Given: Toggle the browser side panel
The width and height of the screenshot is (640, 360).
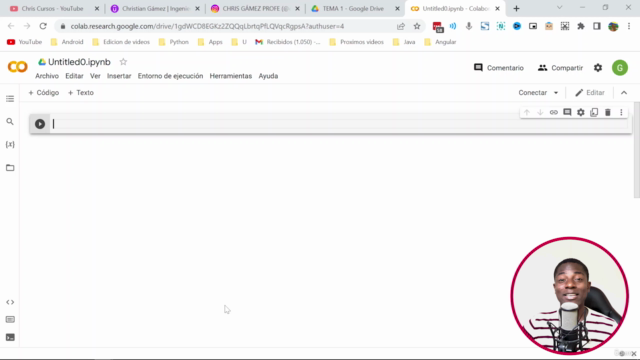Looking at the screenshot, I should click(x=597, y=26).
